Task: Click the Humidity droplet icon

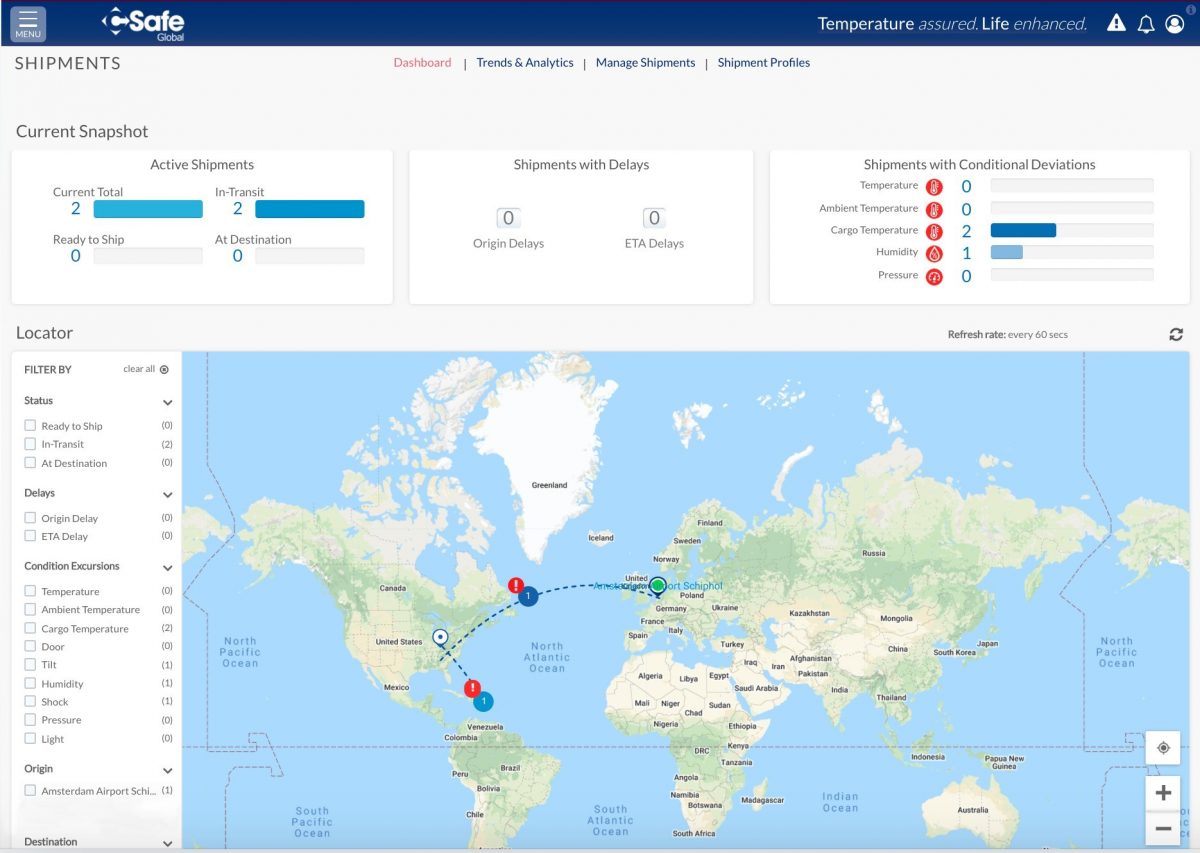Action: [935, 252]
